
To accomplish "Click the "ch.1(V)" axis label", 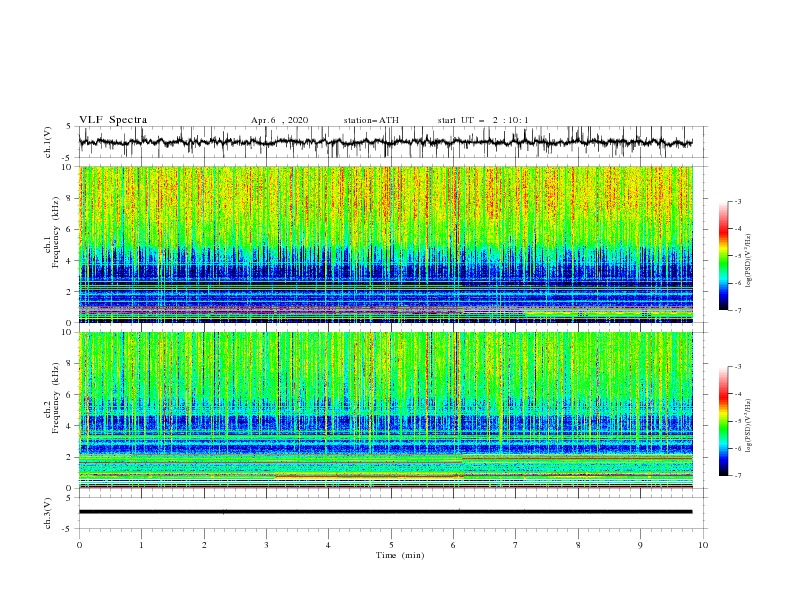I will pyautogui.click(x=48, y=142).
